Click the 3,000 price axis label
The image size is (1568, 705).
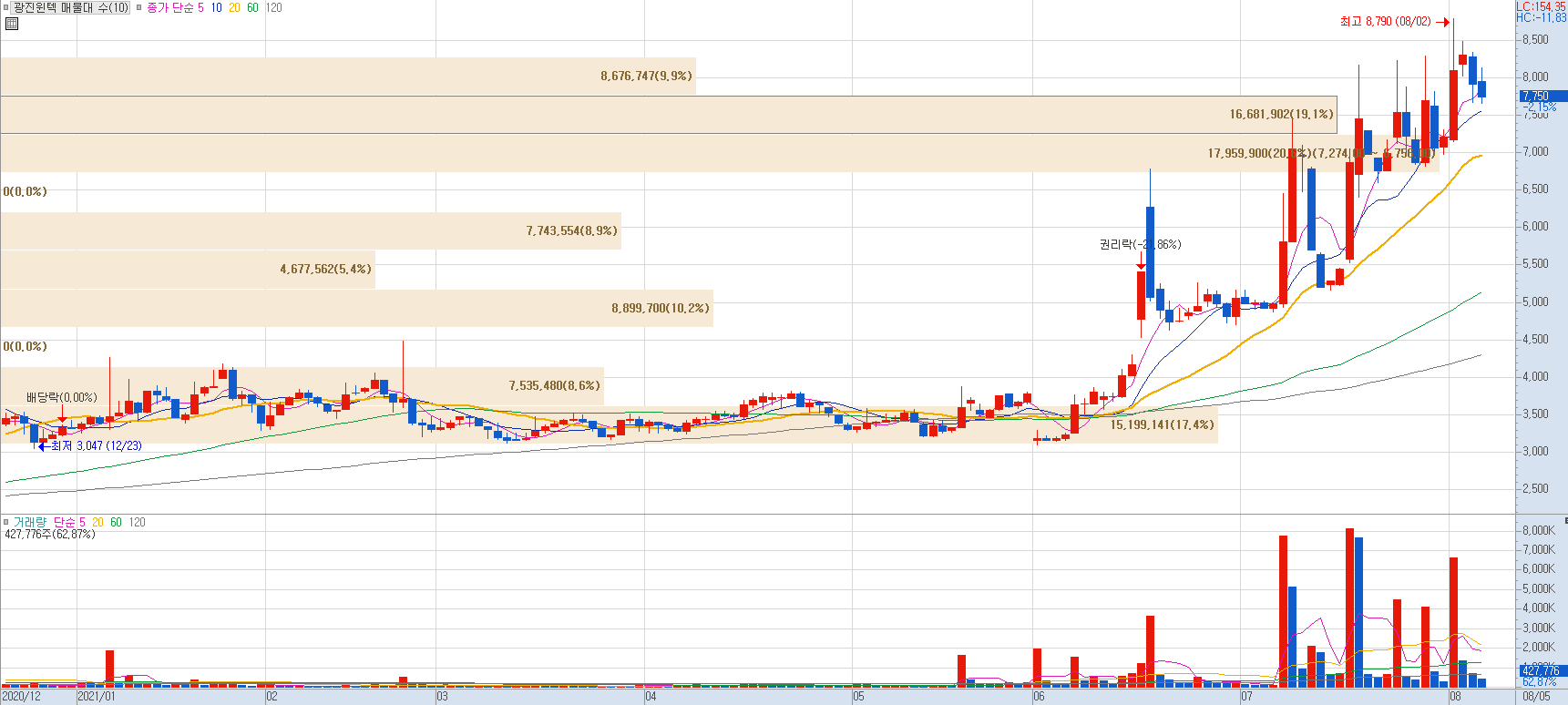click(x=1535, y=451)
